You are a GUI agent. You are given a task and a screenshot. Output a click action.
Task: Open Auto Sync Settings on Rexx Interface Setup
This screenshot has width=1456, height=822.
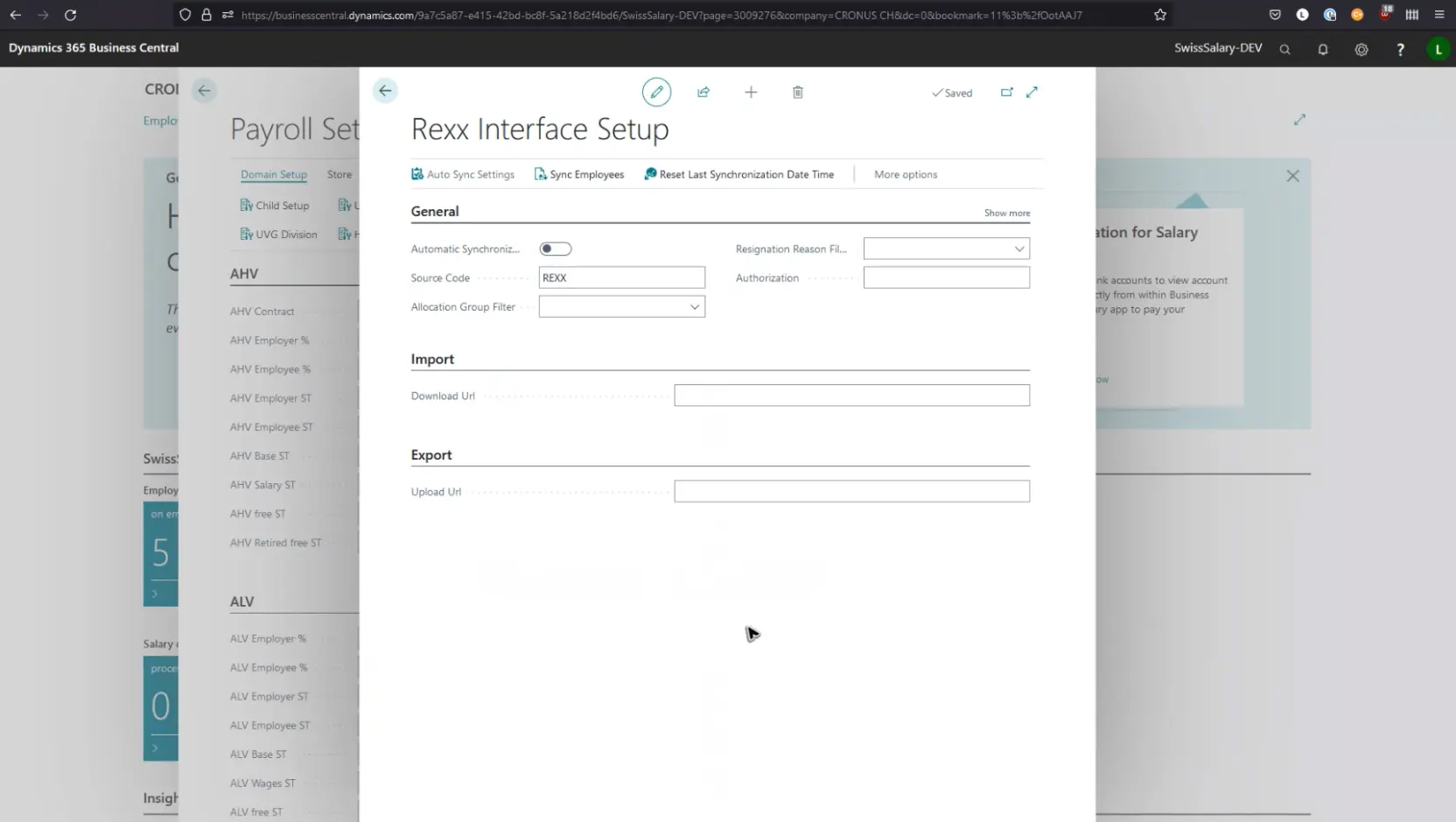point(463,173)
